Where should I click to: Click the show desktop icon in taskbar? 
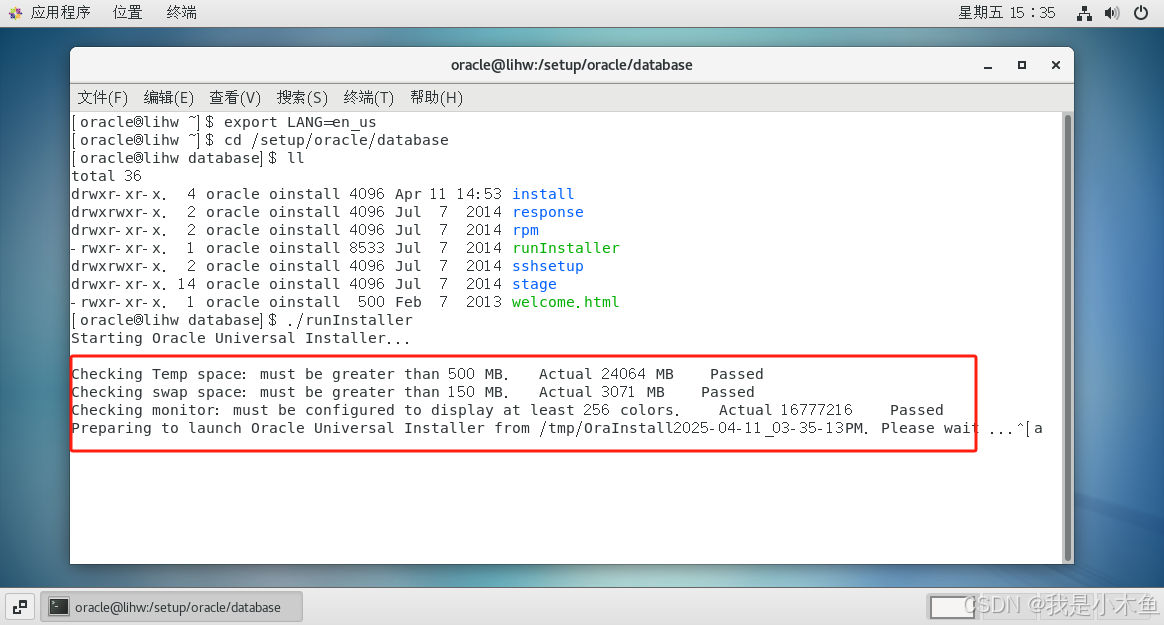click(x=20, y=607)
